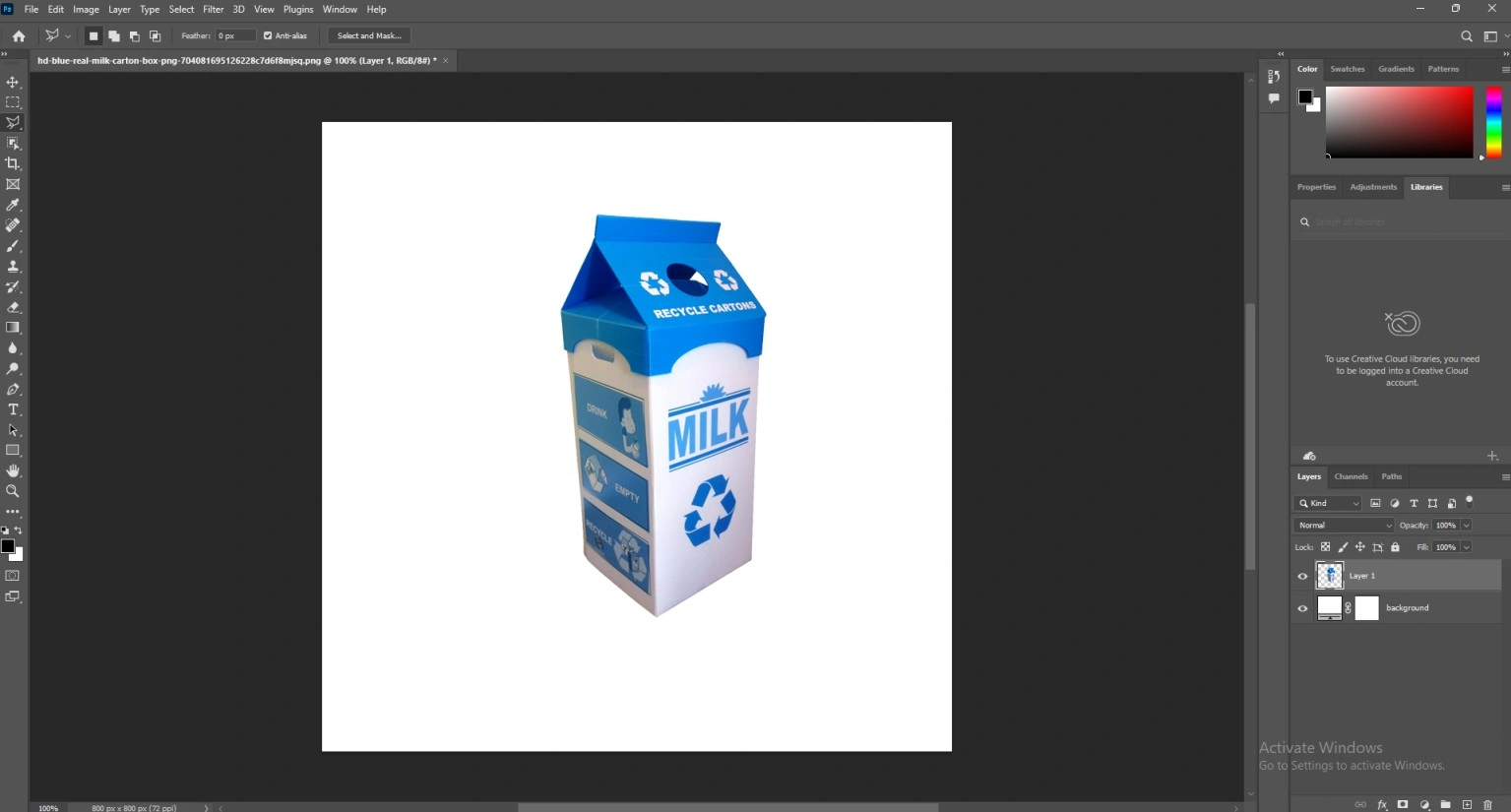
Task: Select the Hand tool
Action: click(x=13, y=471)
